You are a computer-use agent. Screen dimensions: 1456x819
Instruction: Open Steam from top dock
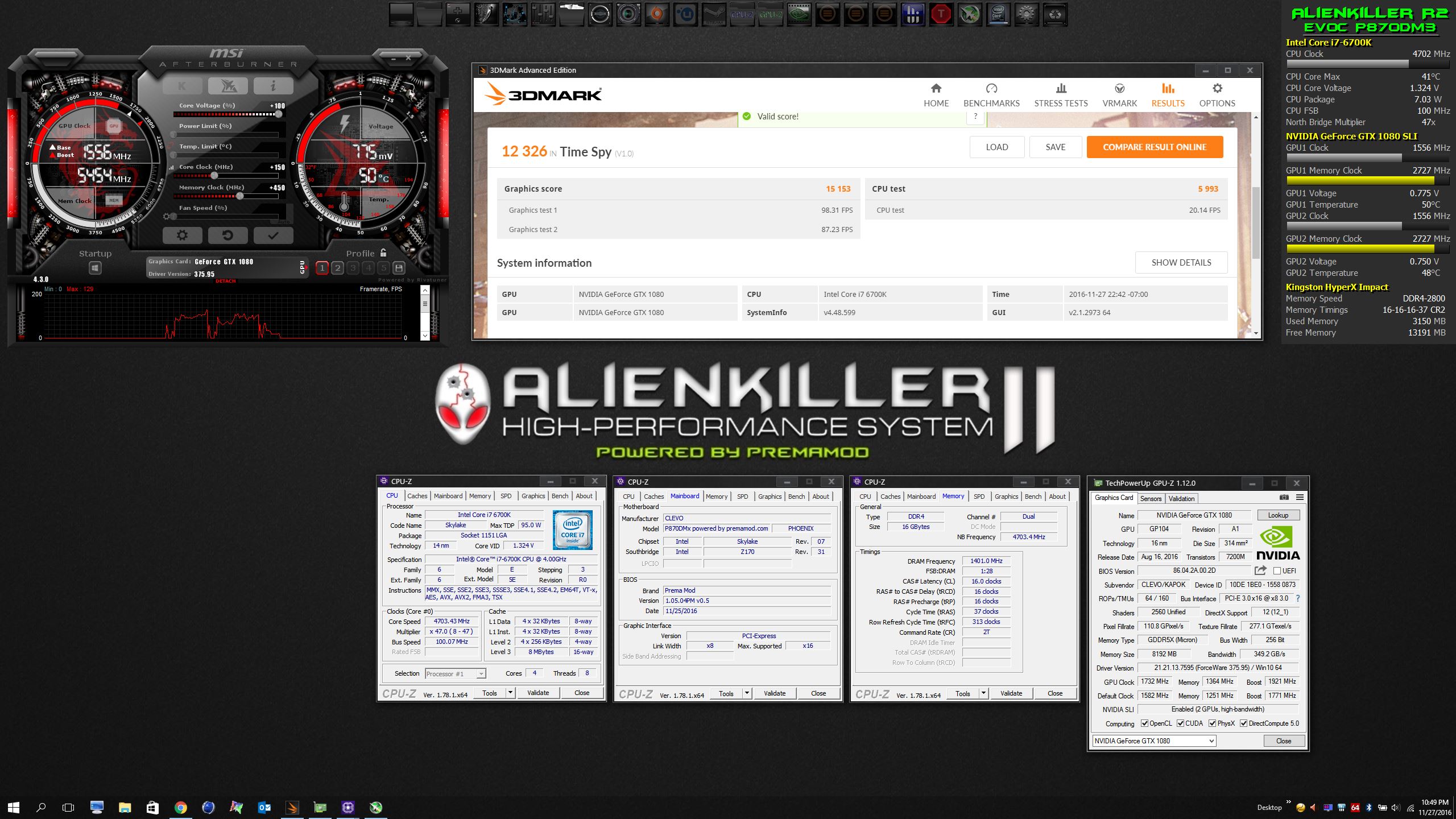714,14
